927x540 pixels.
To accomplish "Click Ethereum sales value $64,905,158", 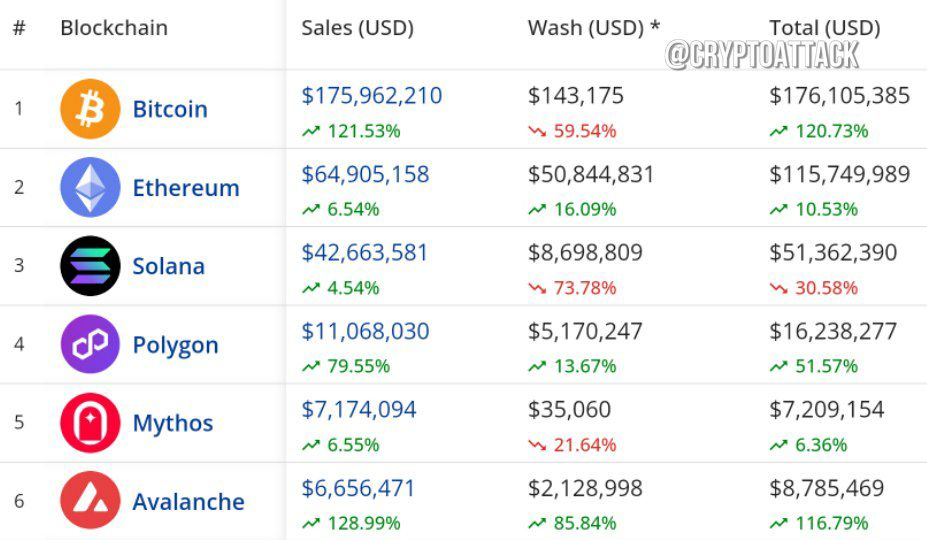I will tap(365, 174).
